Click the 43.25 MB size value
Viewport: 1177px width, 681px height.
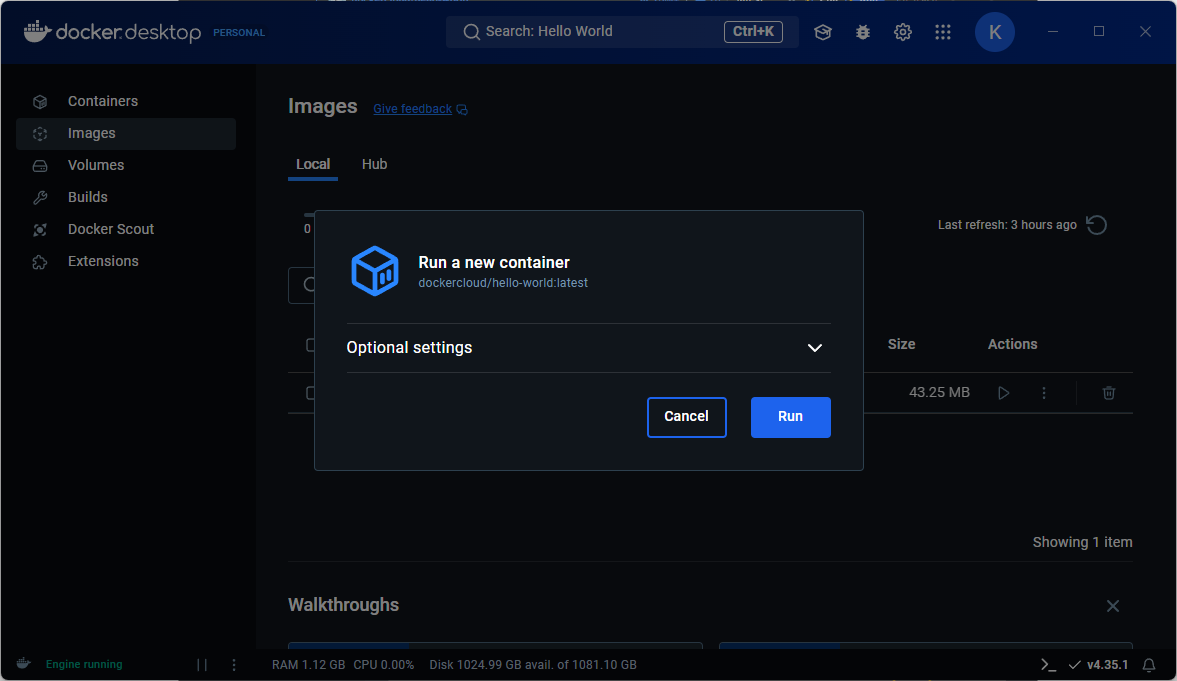[939, 393]
